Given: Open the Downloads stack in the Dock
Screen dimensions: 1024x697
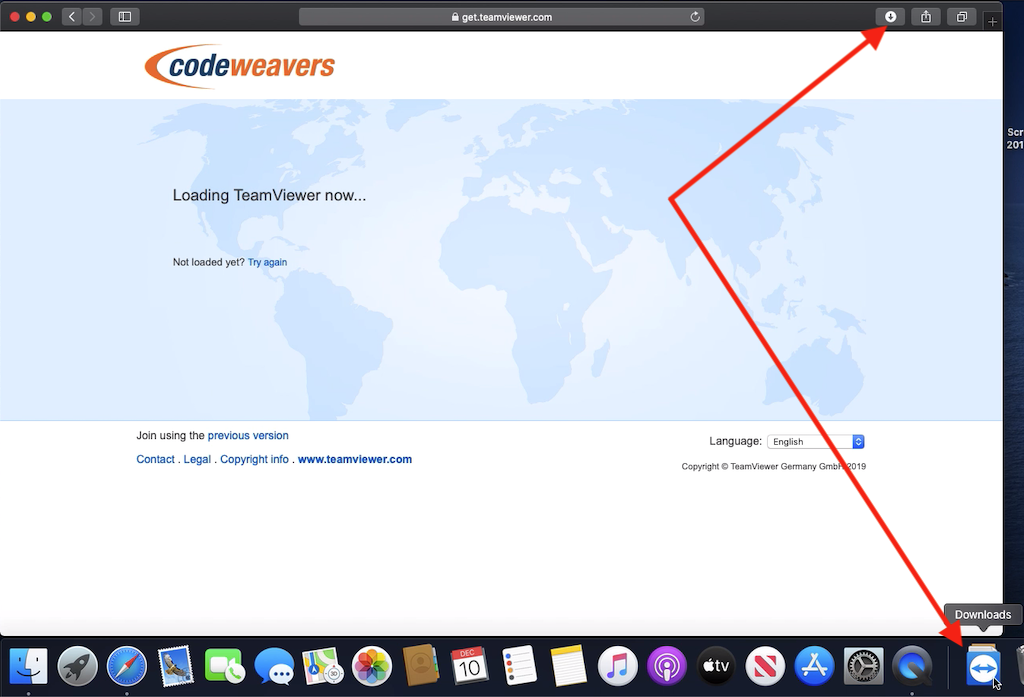Looking at the screenshot, I should click(983, 666).
